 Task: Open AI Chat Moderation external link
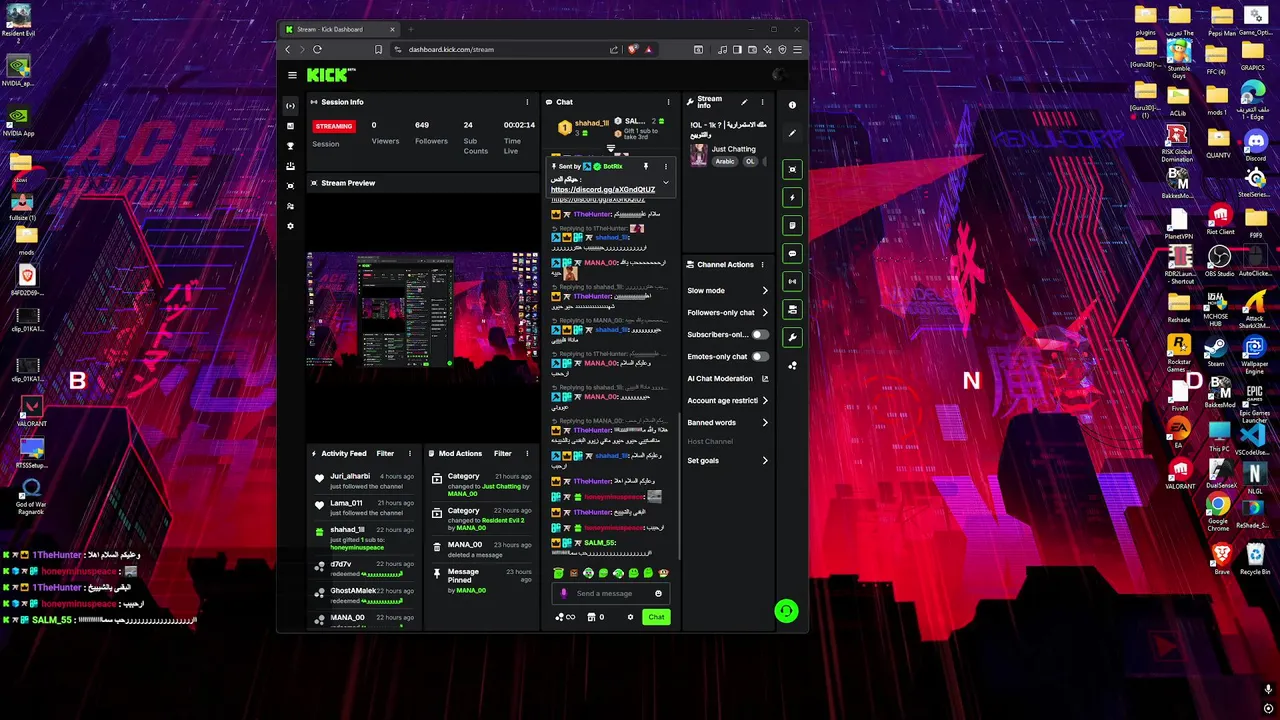tap(765, 379)
